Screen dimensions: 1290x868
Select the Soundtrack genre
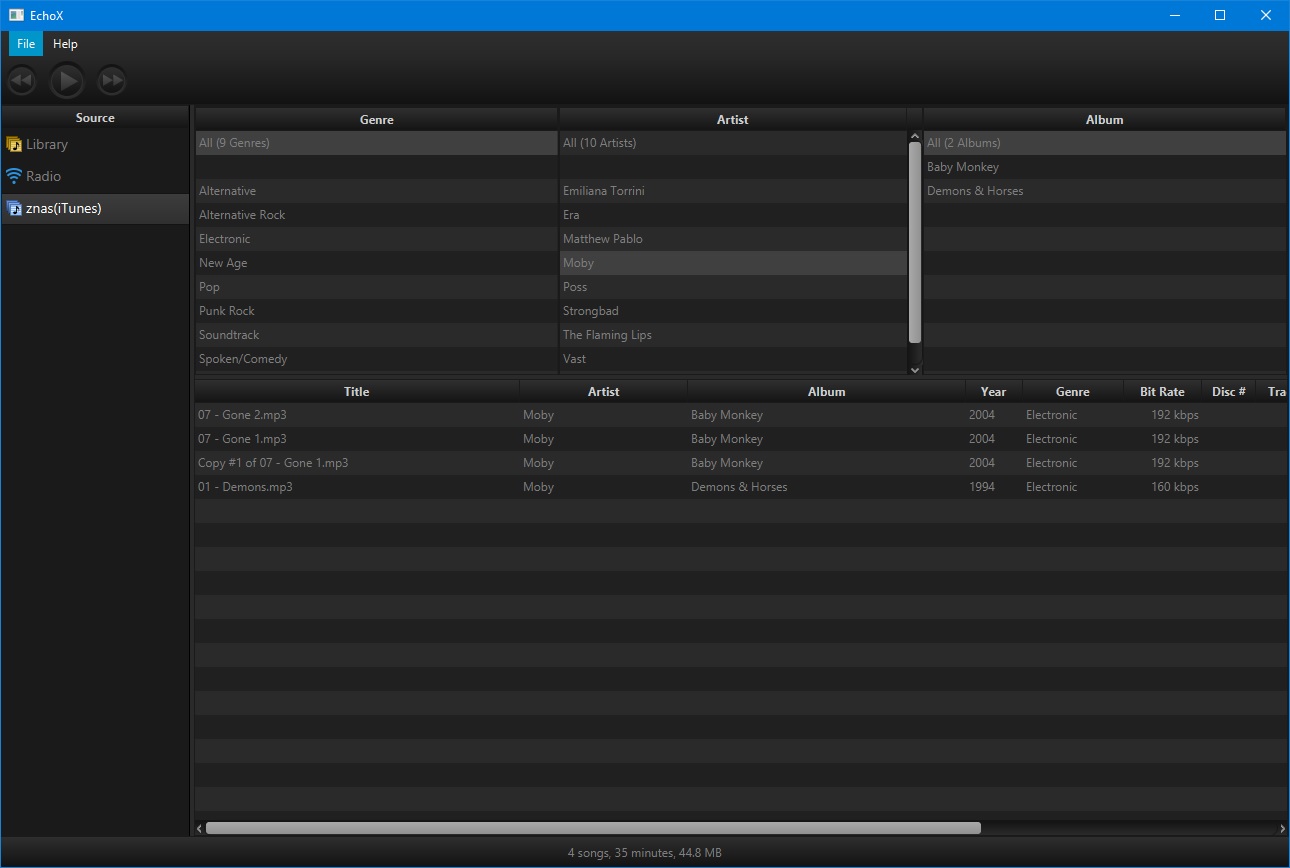pyautogui.click(x=376, y=335)
